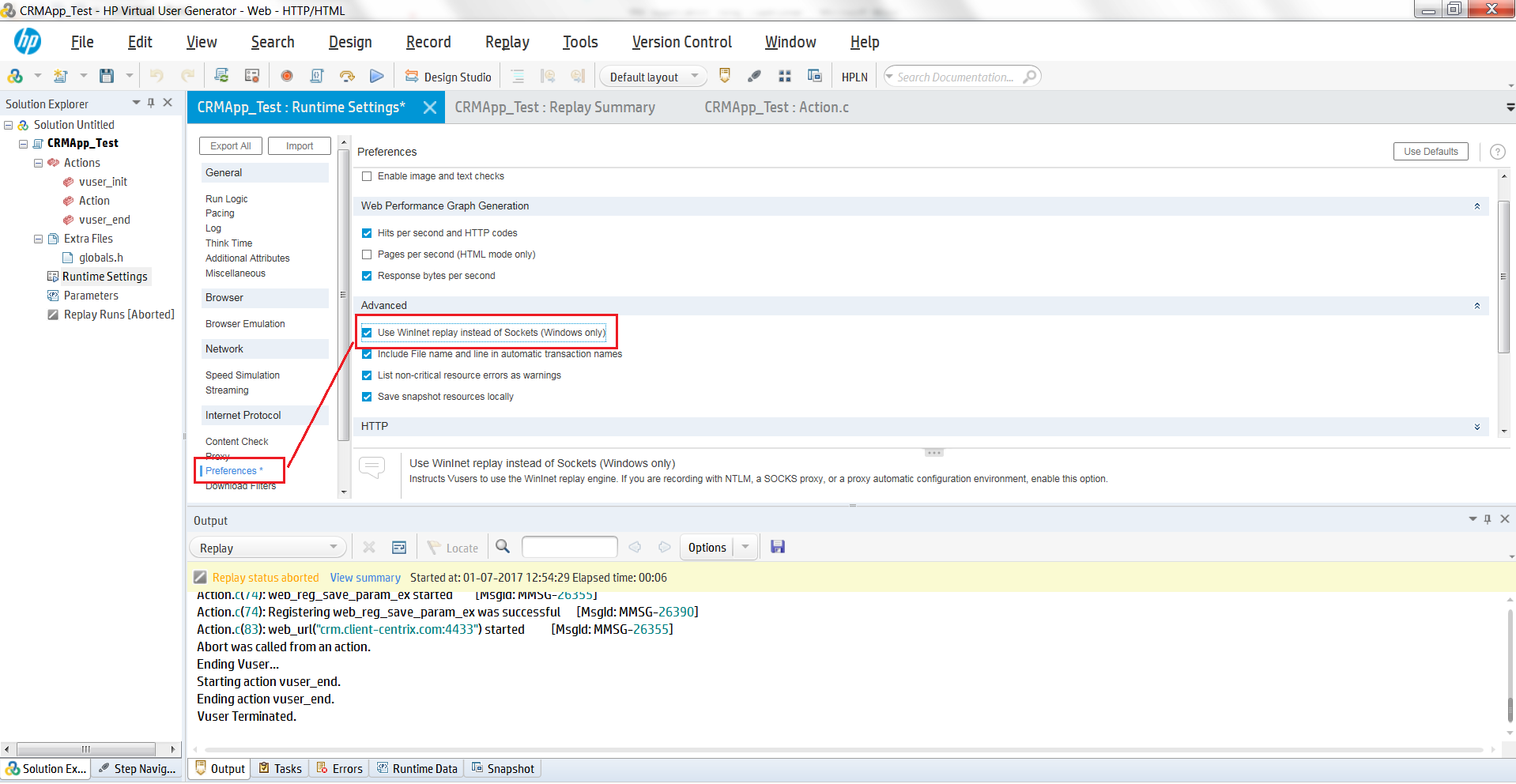Click the Undo arrow icon

coord(157,77)
